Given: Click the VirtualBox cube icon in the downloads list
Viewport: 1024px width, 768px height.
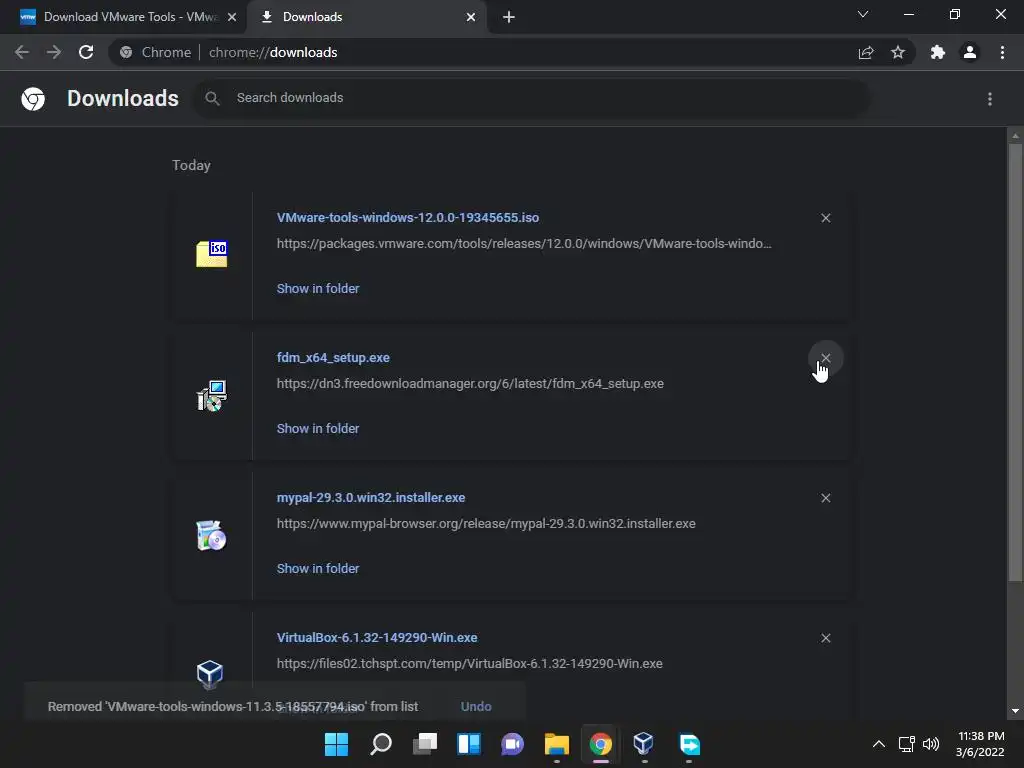Looking at the screenshot, I should click(210, 674).
